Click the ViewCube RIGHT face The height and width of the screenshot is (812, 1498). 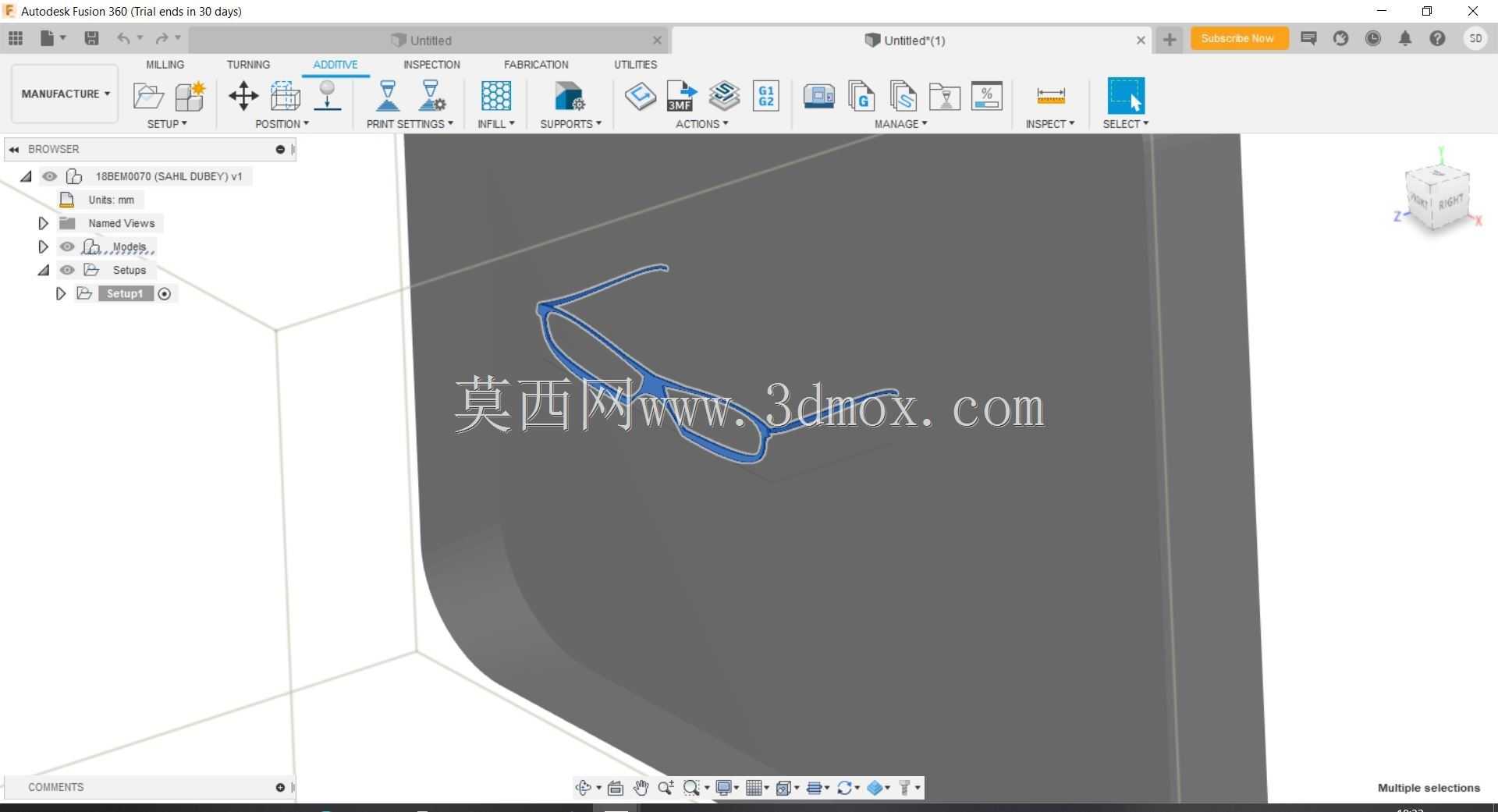[1451, 202]
